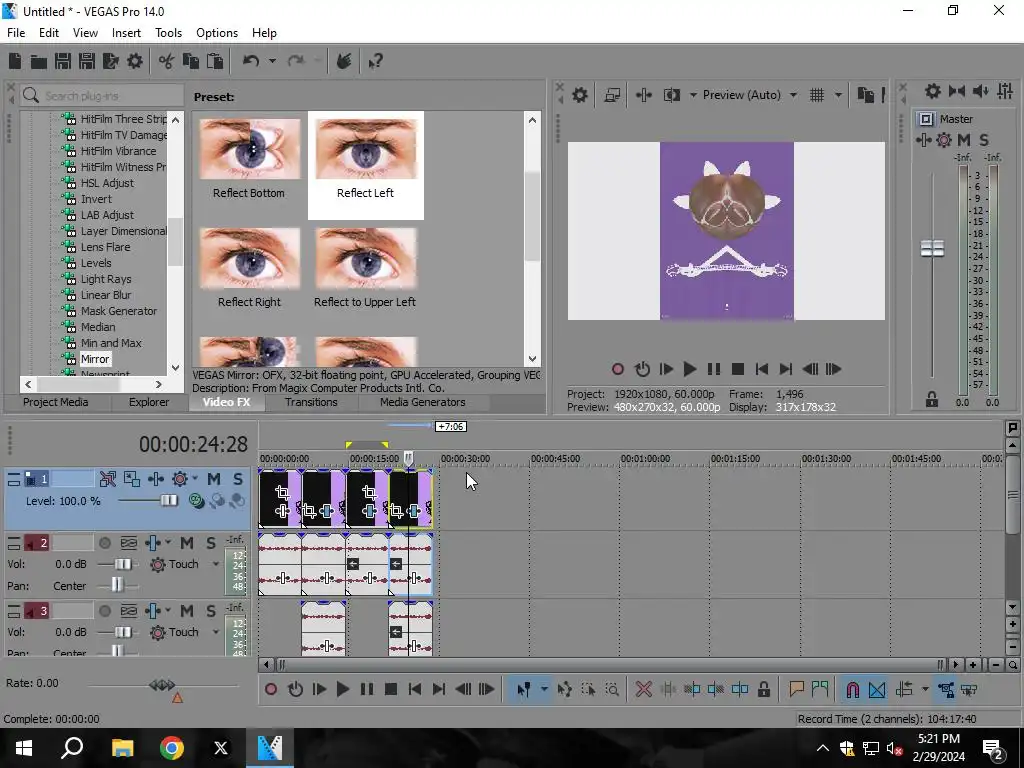Image resolution: width=1024 pixels, height=768 pixels.
Task: Mute video track 1 with M button
Action: coord(214,479)
